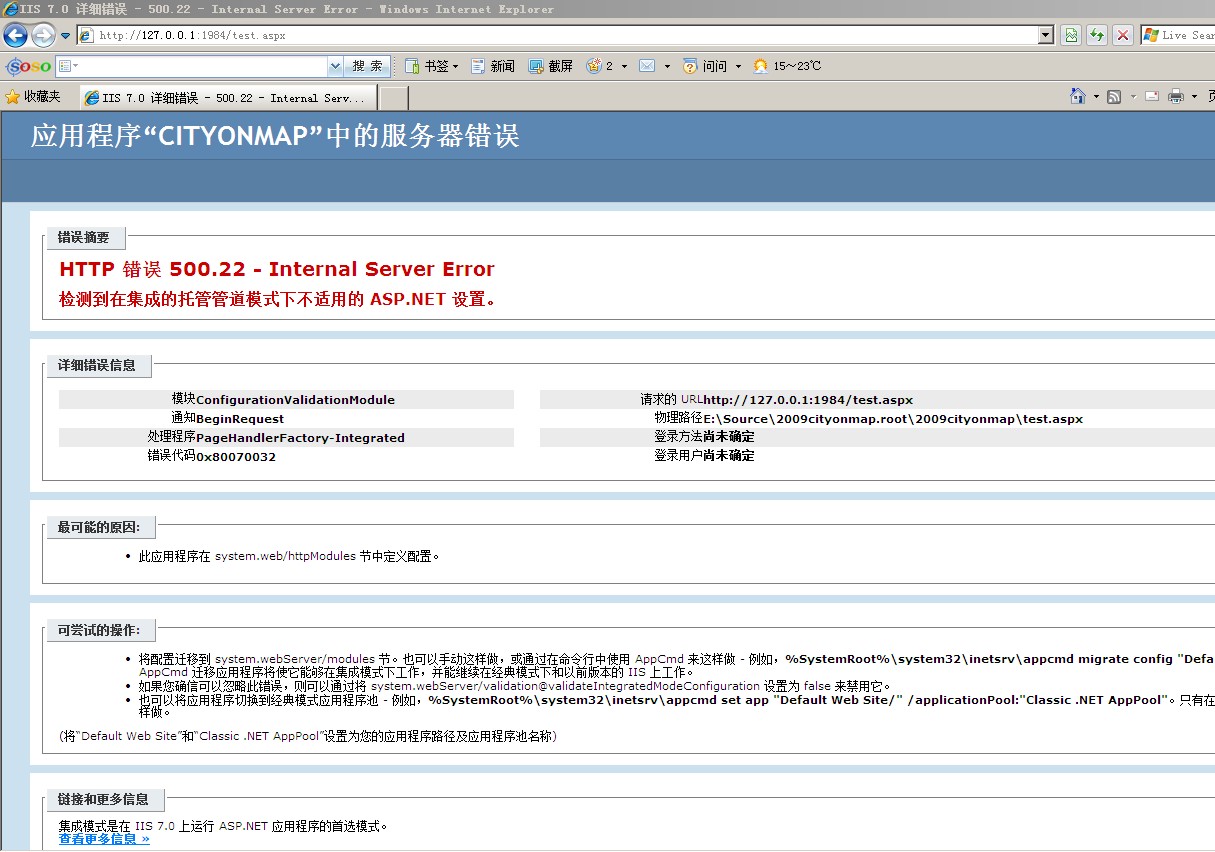Click the RSS feeds icon
Screen dimensions: 1215x852
click(1114, 97)
